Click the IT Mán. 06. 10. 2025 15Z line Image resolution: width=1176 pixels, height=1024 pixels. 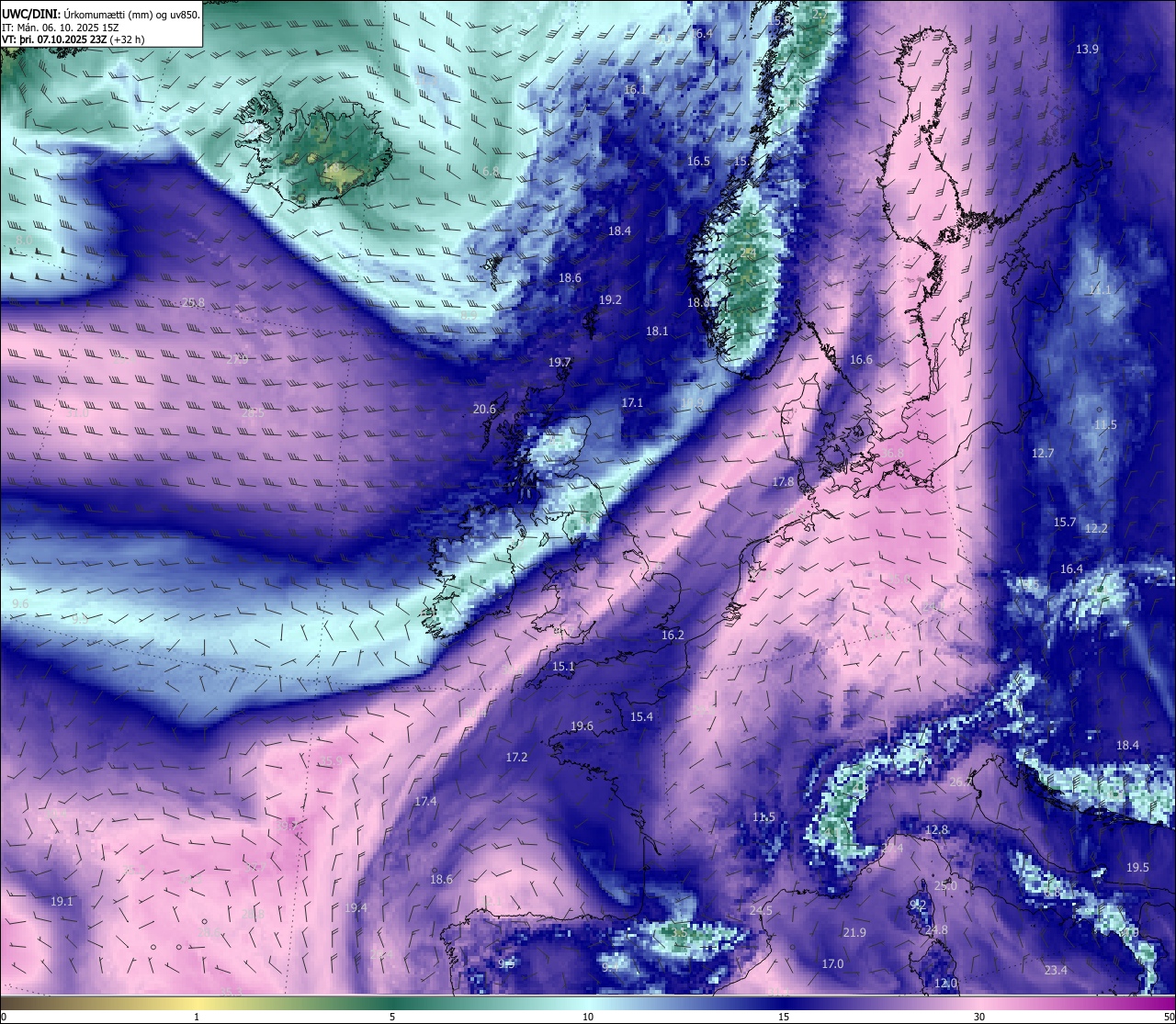62,28
